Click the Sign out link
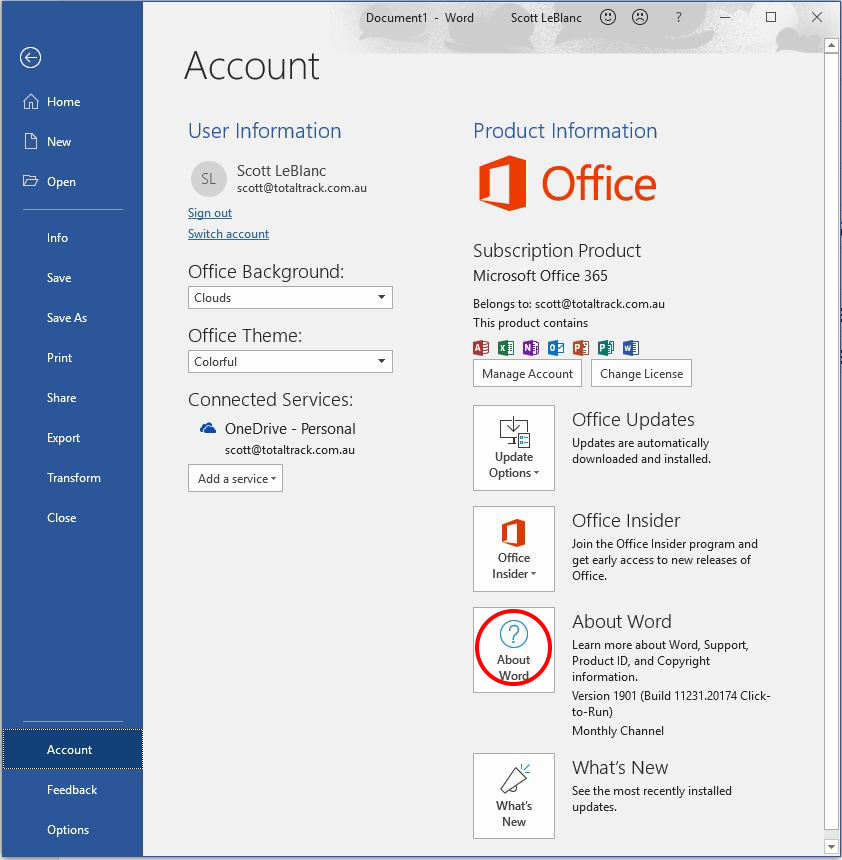 [210, 213]
